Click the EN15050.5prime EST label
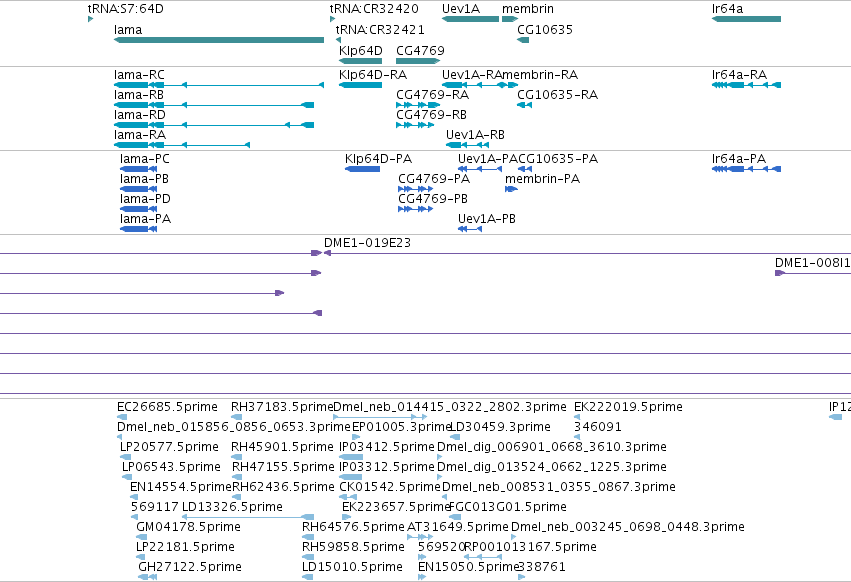851x582 pixels. click(468, 567)
